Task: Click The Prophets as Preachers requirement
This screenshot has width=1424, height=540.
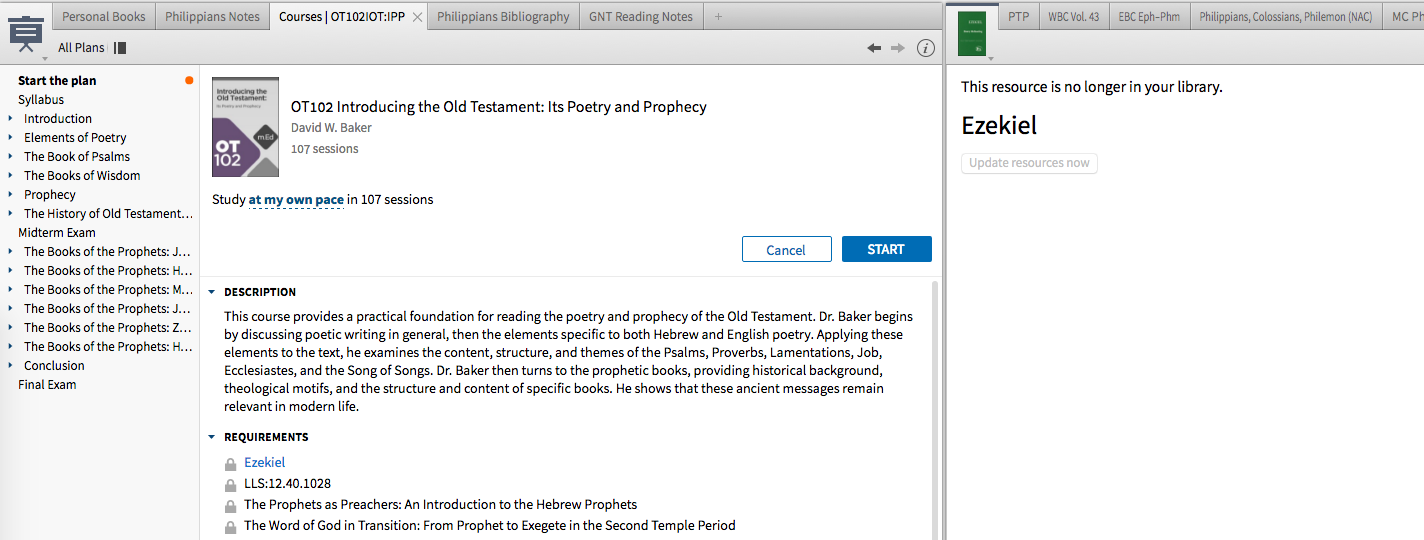Action: (x=440, y=505)
